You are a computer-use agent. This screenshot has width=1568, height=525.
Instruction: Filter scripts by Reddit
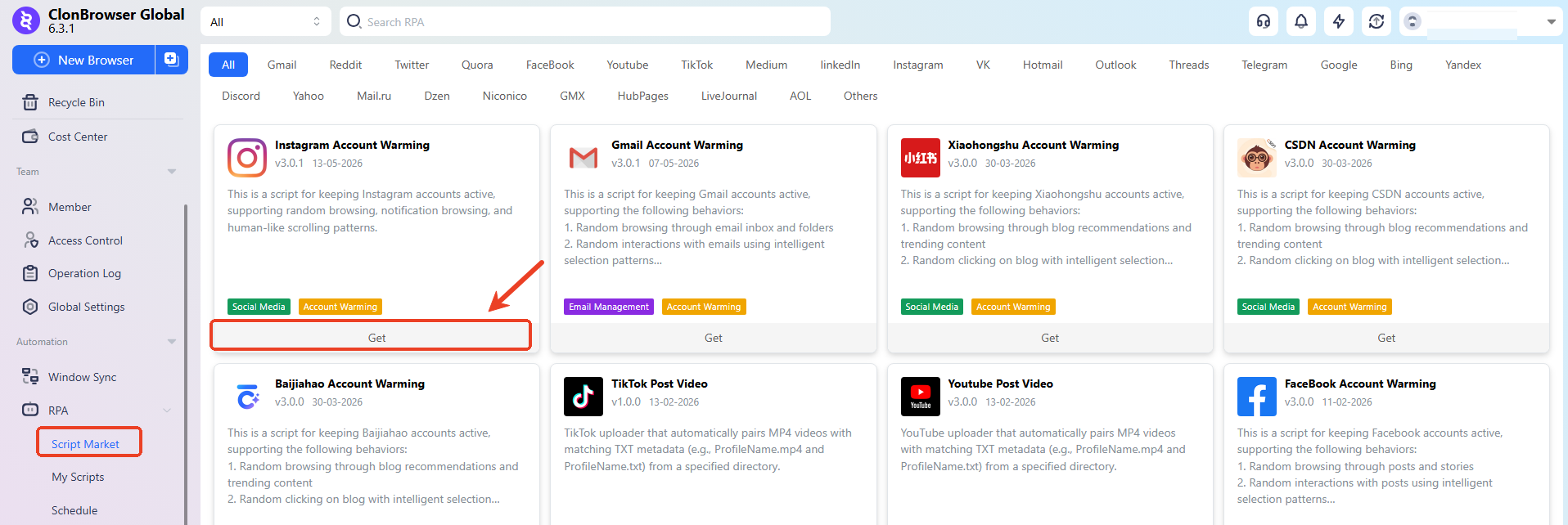click(345, 65)
